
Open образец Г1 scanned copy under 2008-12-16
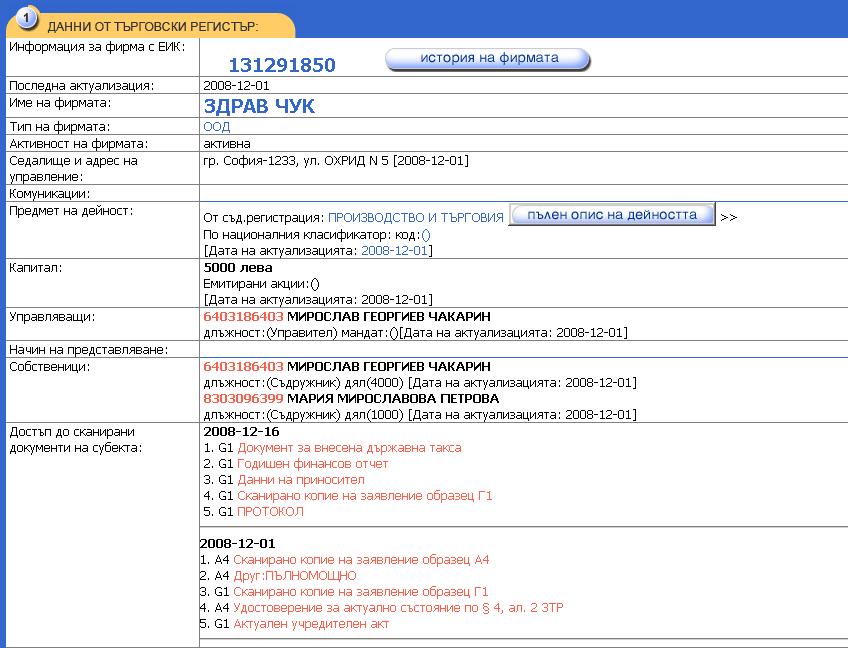365,495
